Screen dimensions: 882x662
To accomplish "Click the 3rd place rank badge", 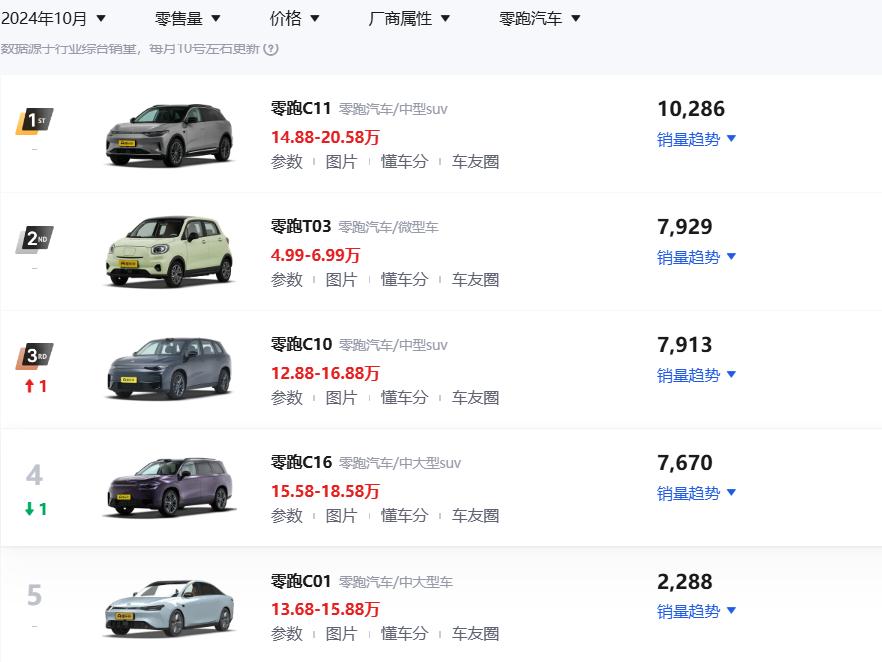I will (x=34, y=357).
